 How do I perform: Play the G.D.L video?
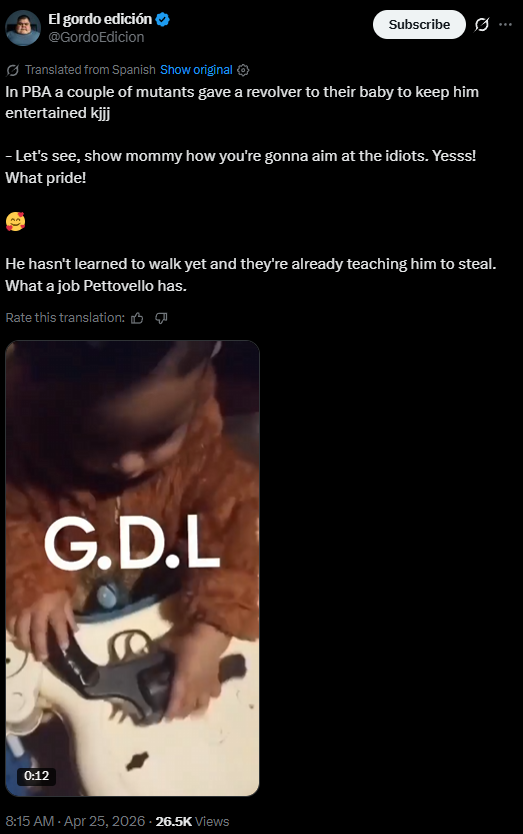(132, 568)
